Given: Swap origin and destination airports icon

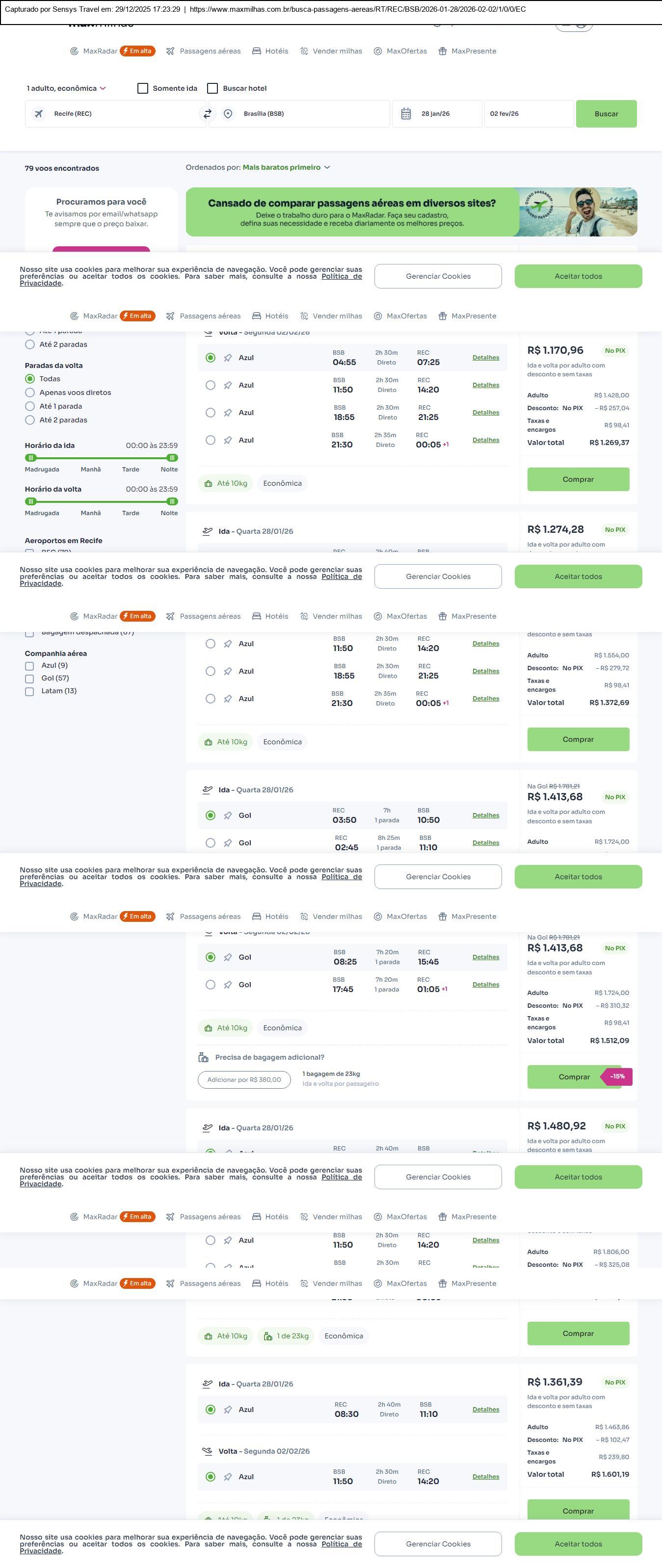Looking at the screenshot, I should (208, 114).
